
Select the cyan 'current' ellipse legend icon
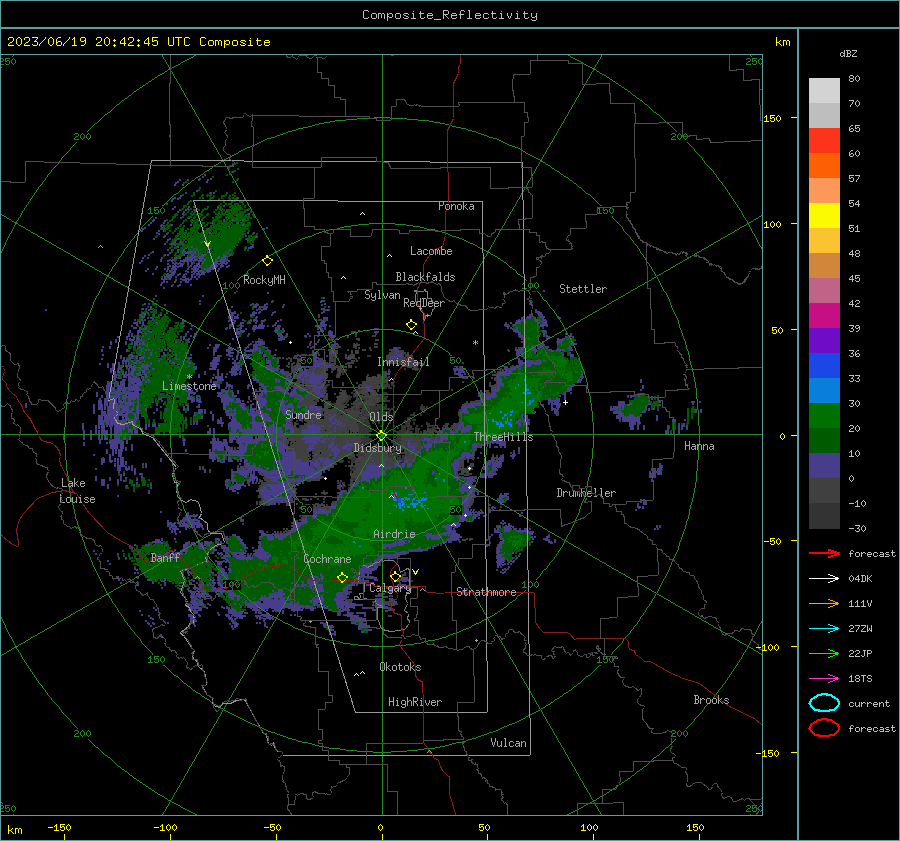coord(824,703)
